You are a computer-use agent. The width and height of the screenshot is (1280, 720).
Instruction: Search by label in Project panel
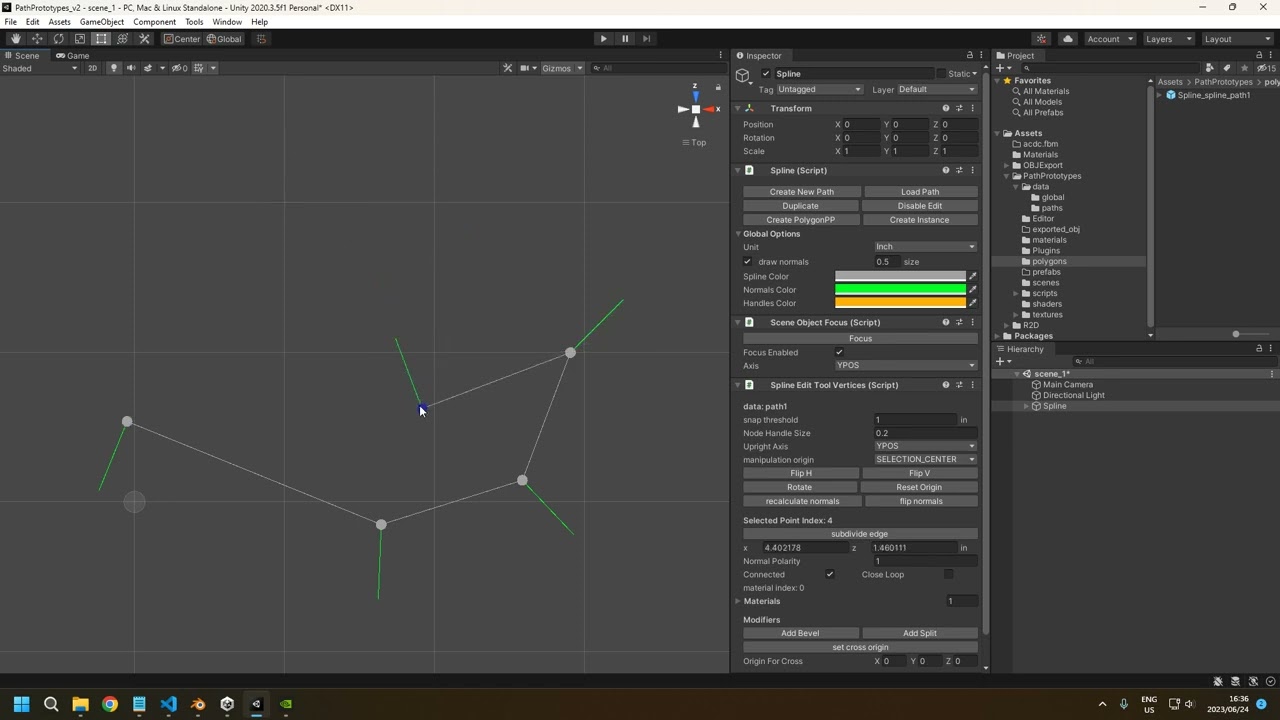click(x=1227, y=68)
